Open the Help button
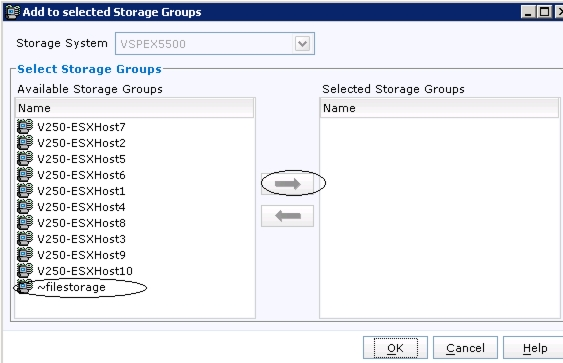 [535, 348]
